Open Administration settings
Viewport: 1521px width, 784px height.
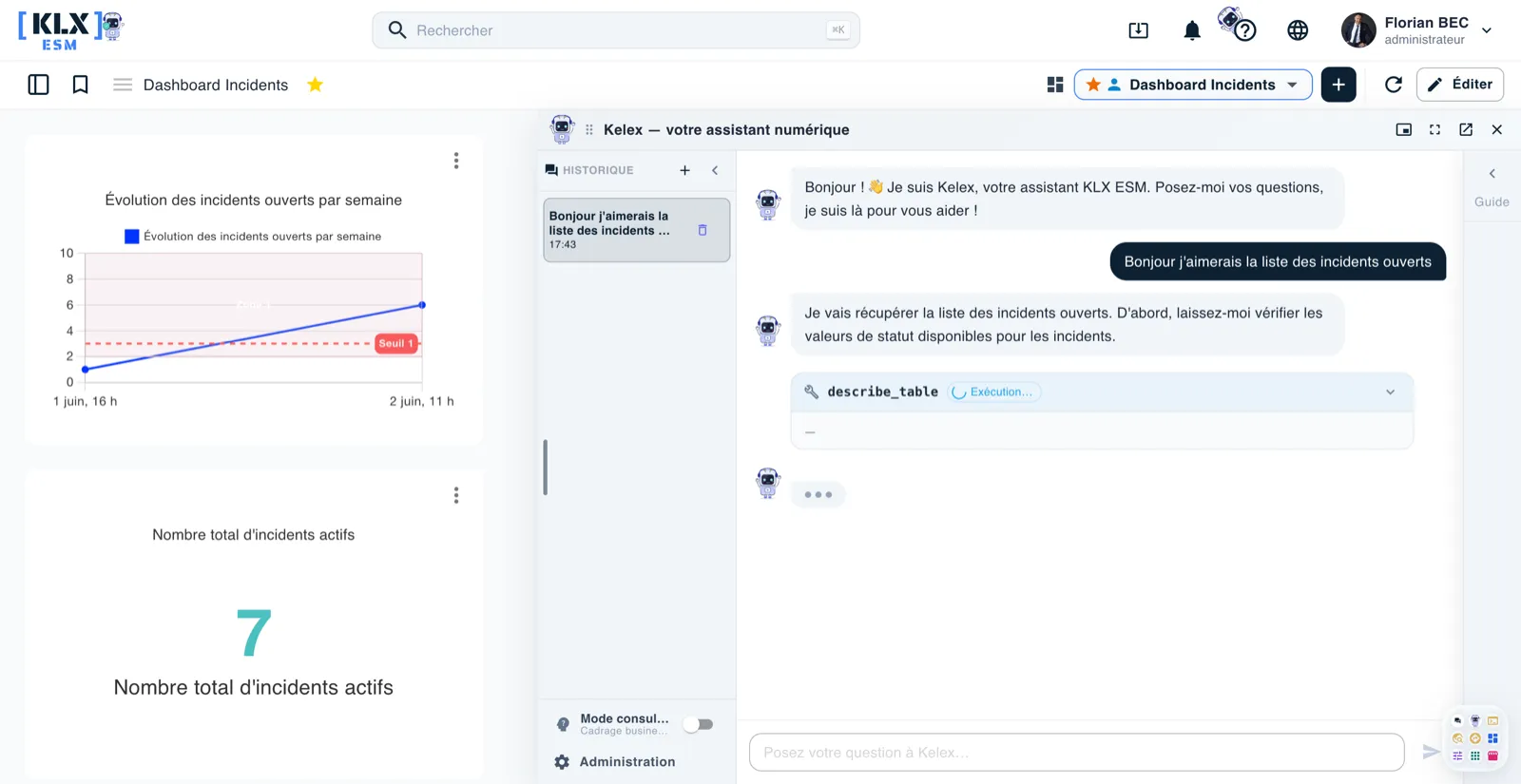(x=615, y=762)
